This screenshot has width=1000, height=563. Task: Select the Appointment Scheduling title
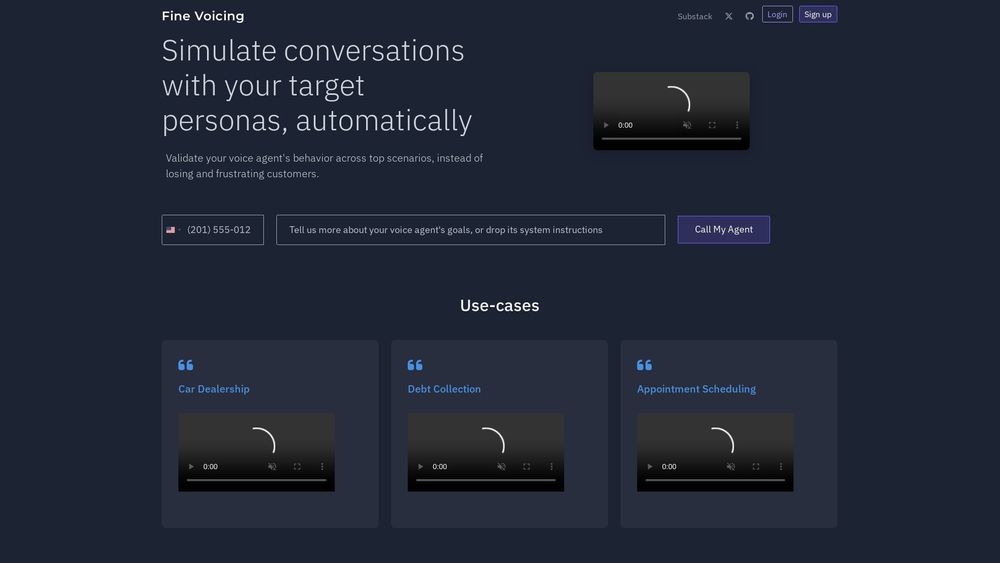(x=696, y=389)
